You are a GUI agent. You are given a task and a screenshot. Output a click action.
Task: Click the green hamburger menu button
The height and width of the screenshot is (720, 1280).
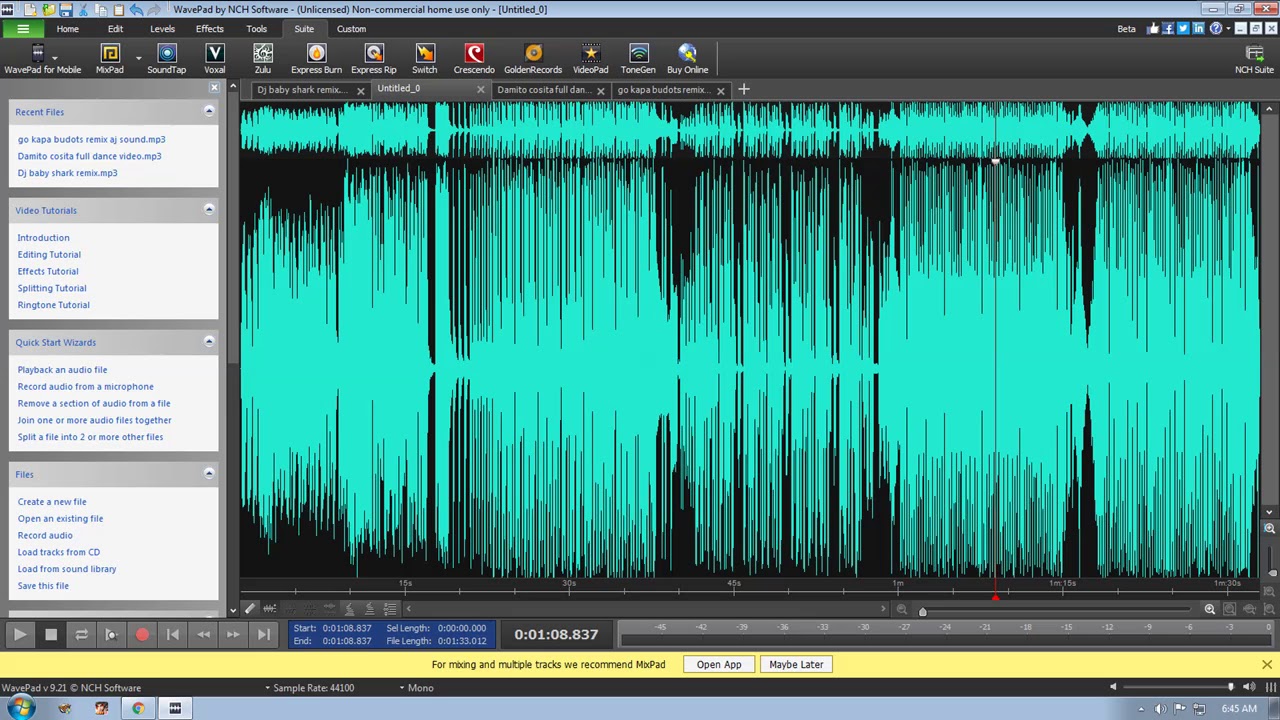pos(22,29)
